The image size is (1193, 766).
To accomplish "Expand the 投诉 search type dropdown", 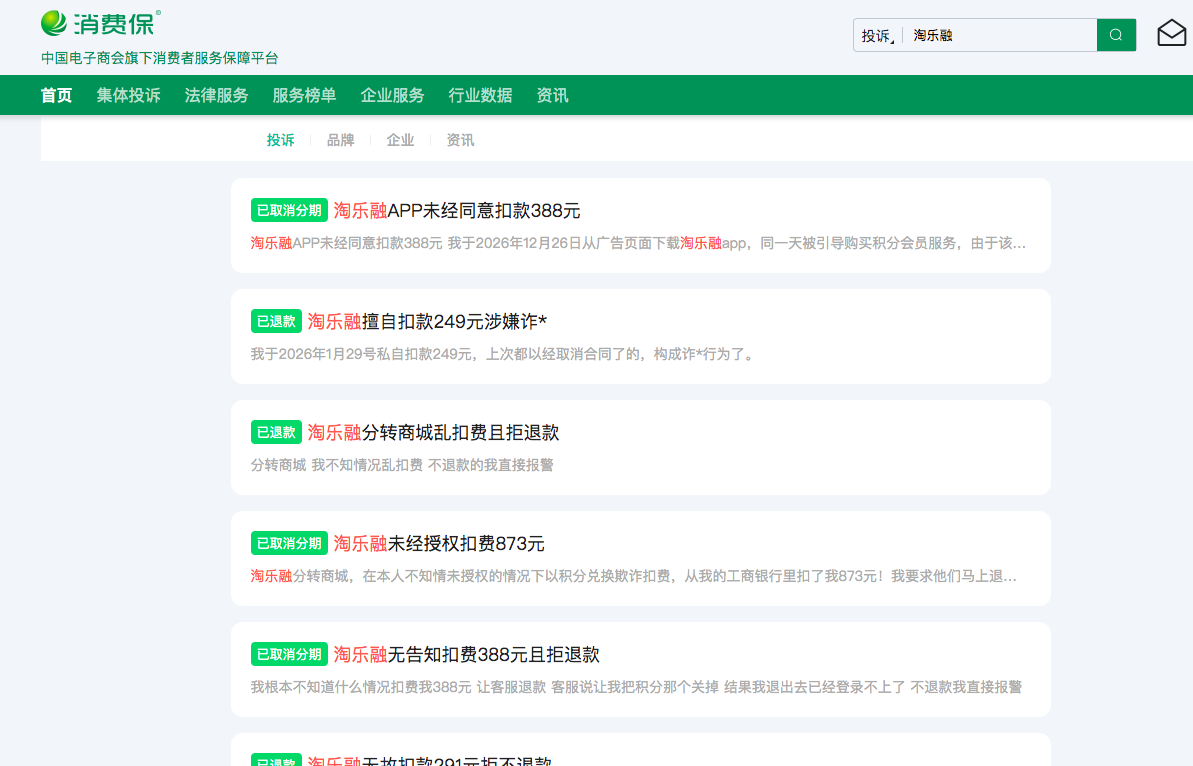I will tap(877, 36).
